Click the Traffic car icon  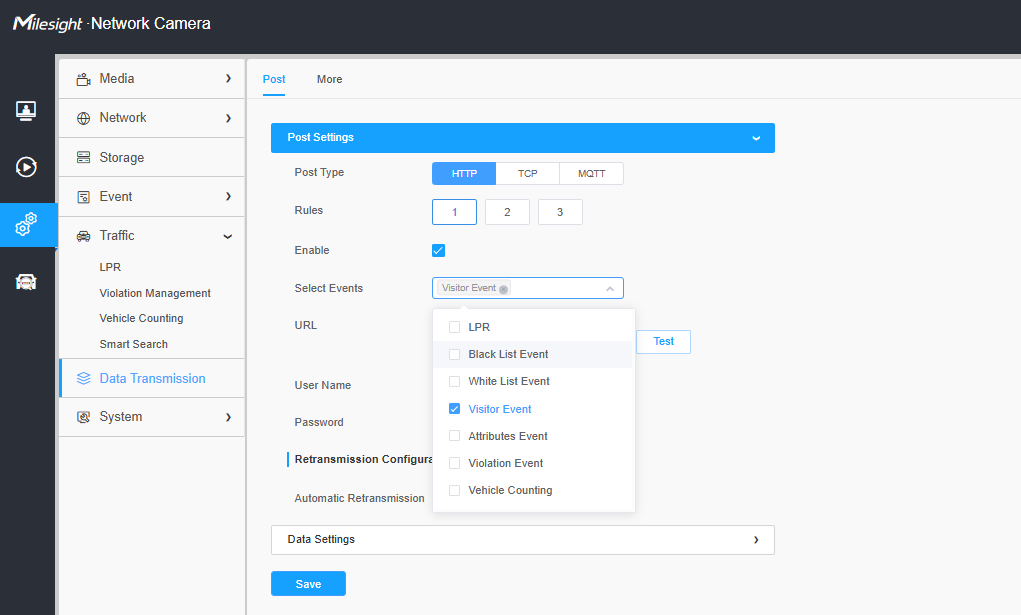pyautogui.click(x=83, y=236)
